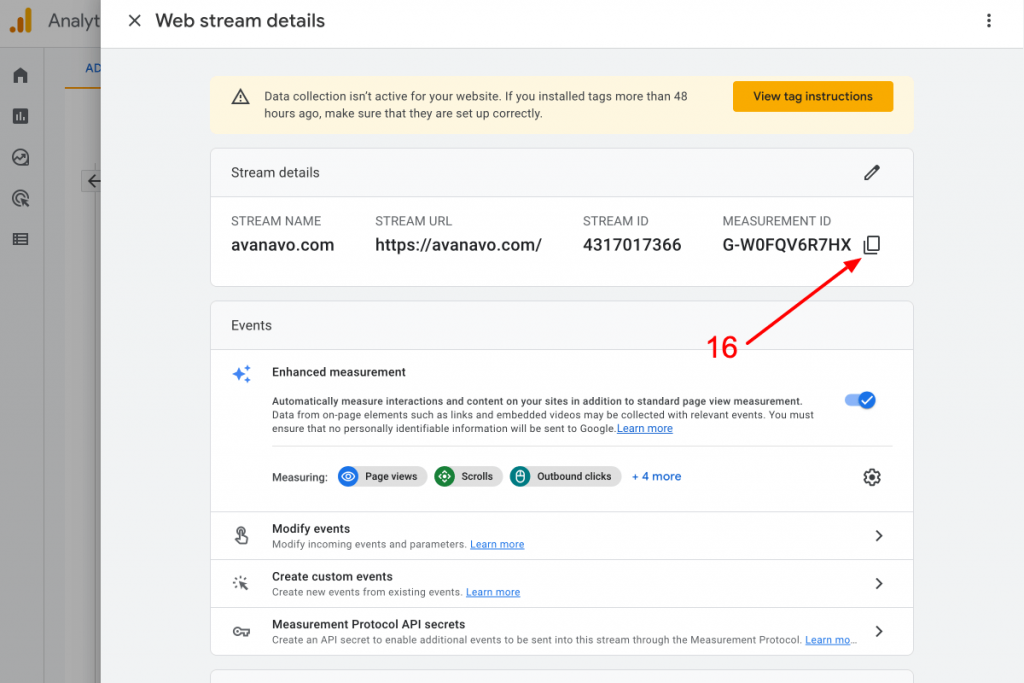Select the stream name avanavo.com
This screenshot has height=683, width=1024.
pyautogui.click(x=282, y=245)
